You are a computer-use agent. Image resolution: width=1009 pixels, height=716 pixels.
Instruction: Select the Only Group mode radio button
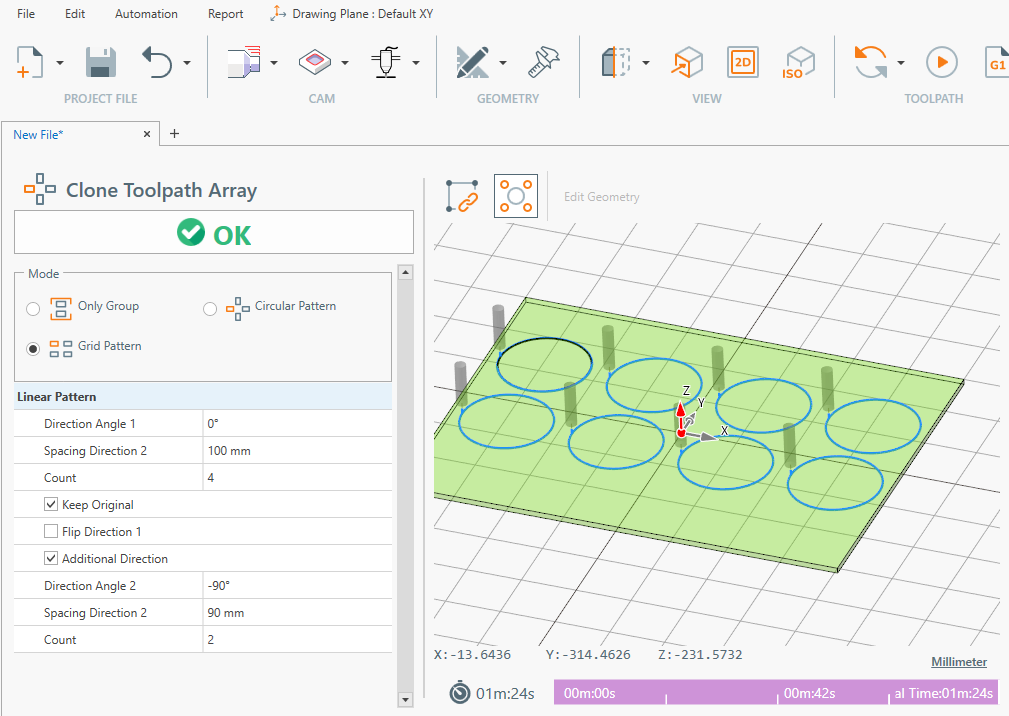coord(34,309)
